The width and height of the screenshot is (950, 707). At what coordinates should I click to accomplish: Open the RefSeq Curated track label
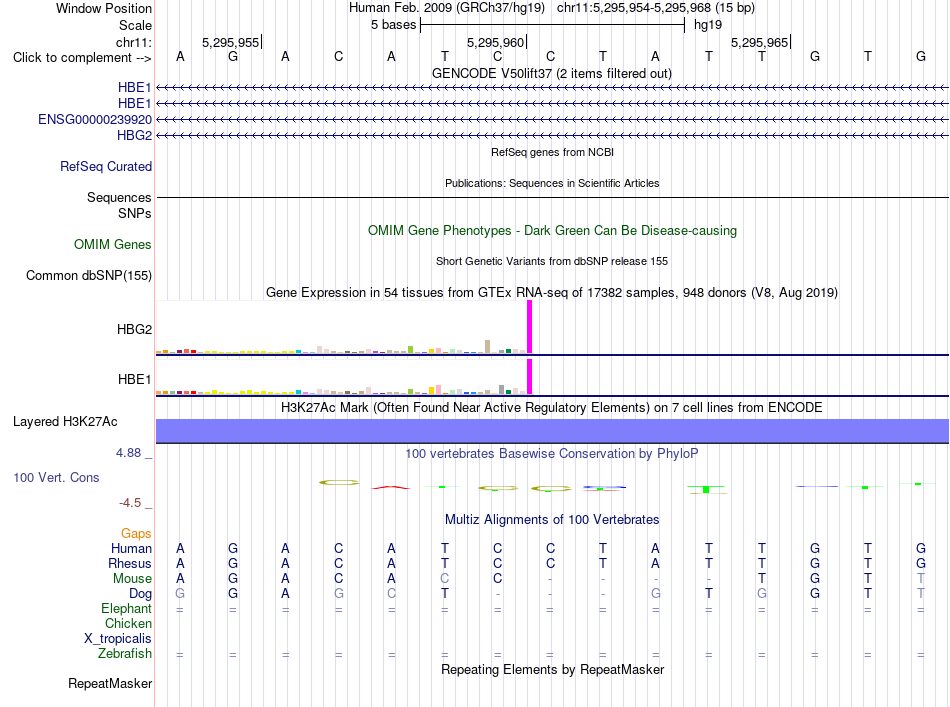(106, 166)
